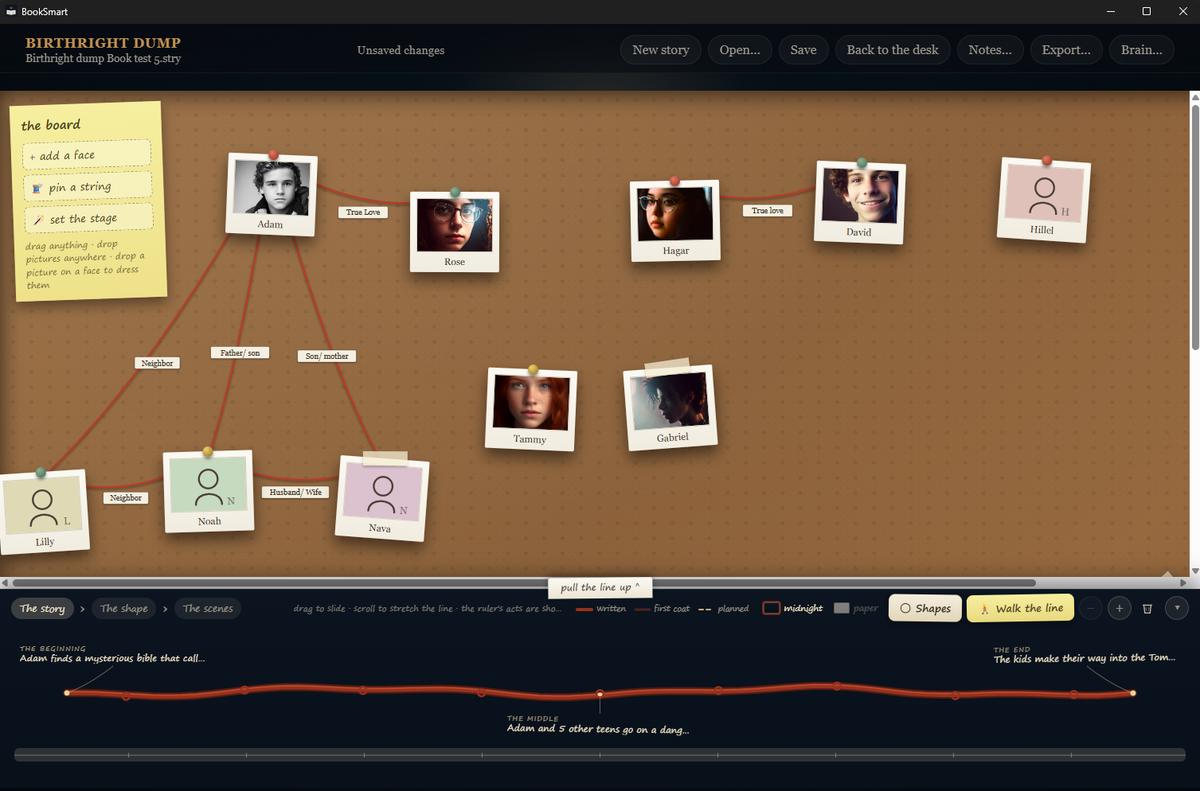Click the red pin on Adam's card

[272, 155]
